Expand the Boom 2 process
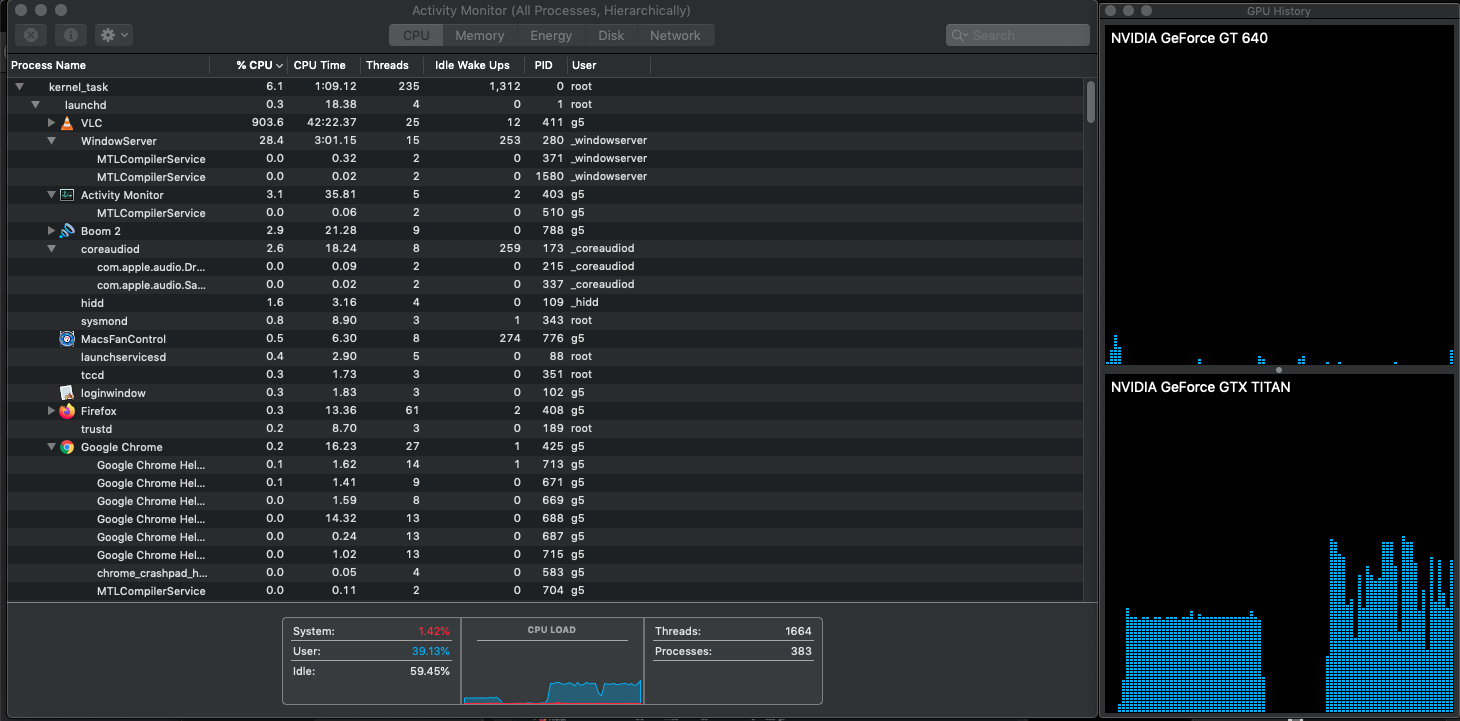 click(x=52, y=231)
